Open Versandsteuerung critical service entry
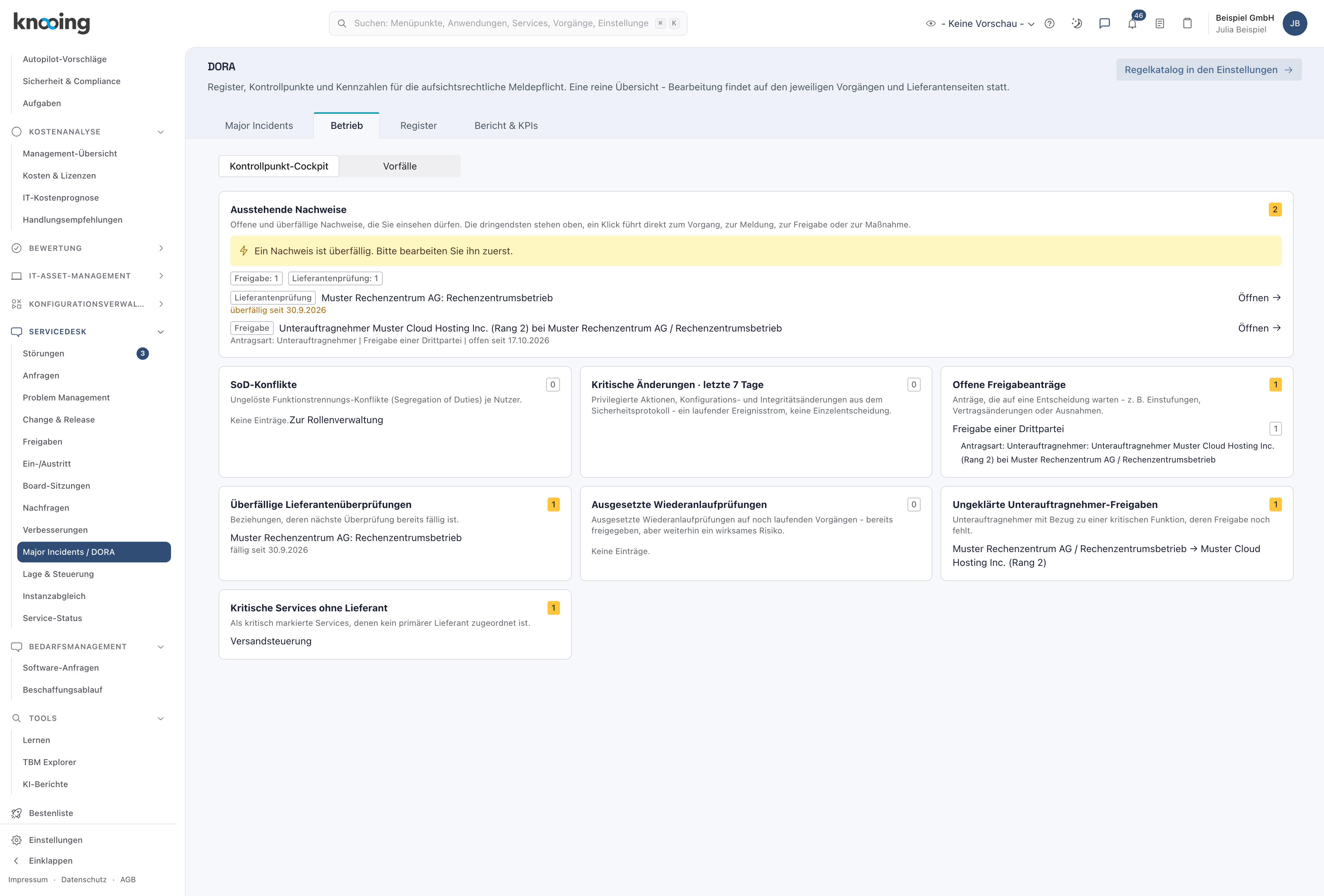This screenshot has height=896, width=1324. [271, 641]
